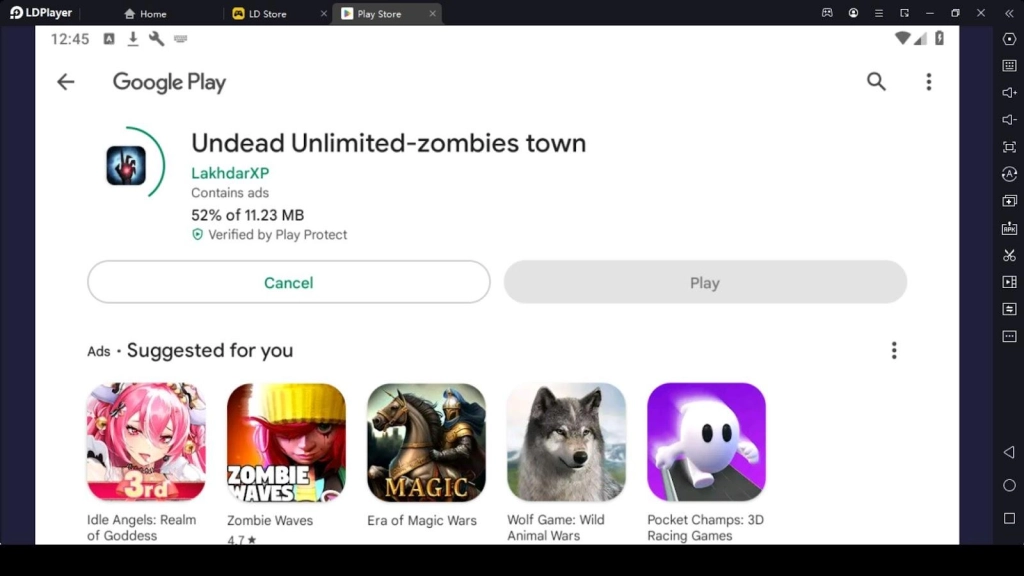The height and width of the screenshot is (576, 1024).
Task: Take a screenshot with the sidebar scissors icon
Action: coord(1010,255)
